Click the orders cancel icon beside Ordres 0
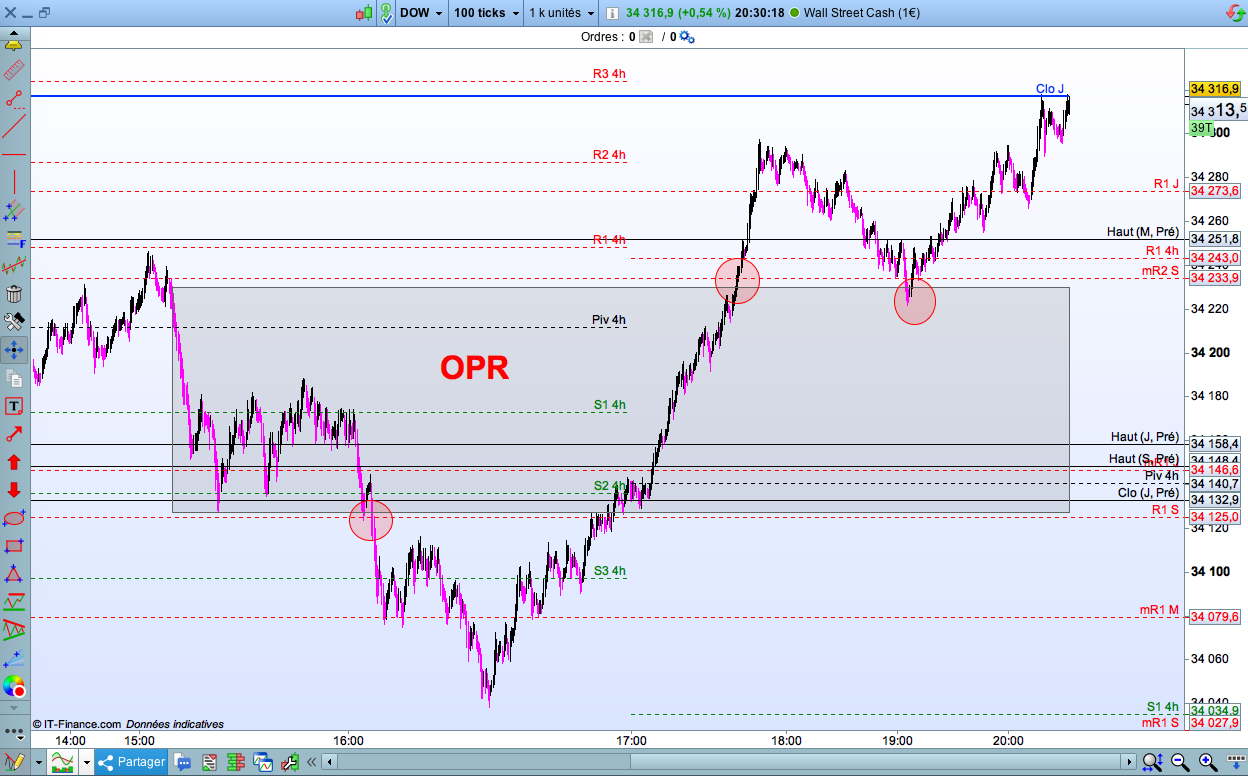1248x776 pixels. click(646, 37)
